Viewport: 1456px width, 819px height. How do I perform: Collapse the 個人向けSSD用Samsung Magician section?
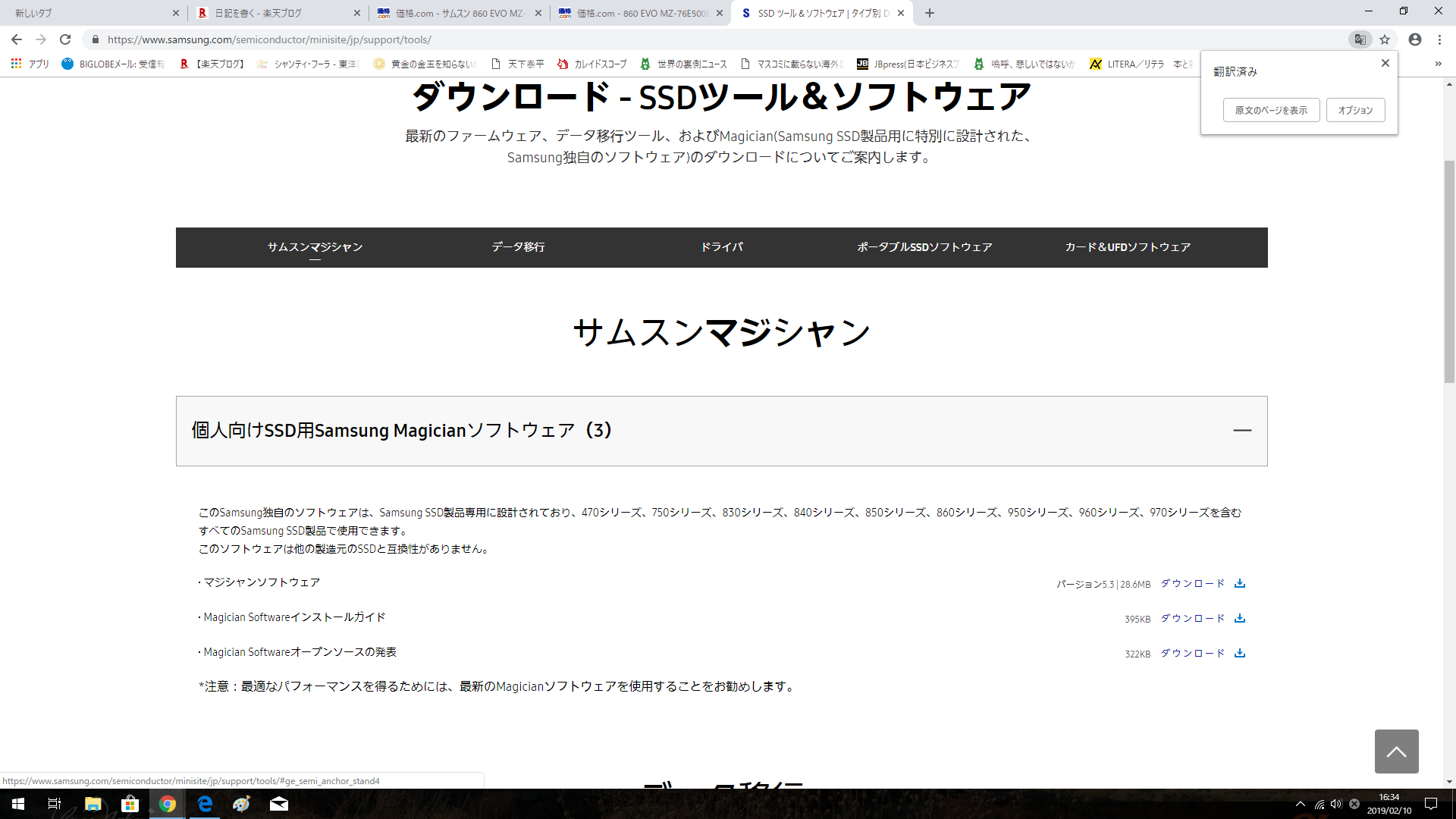point(1242,430)
